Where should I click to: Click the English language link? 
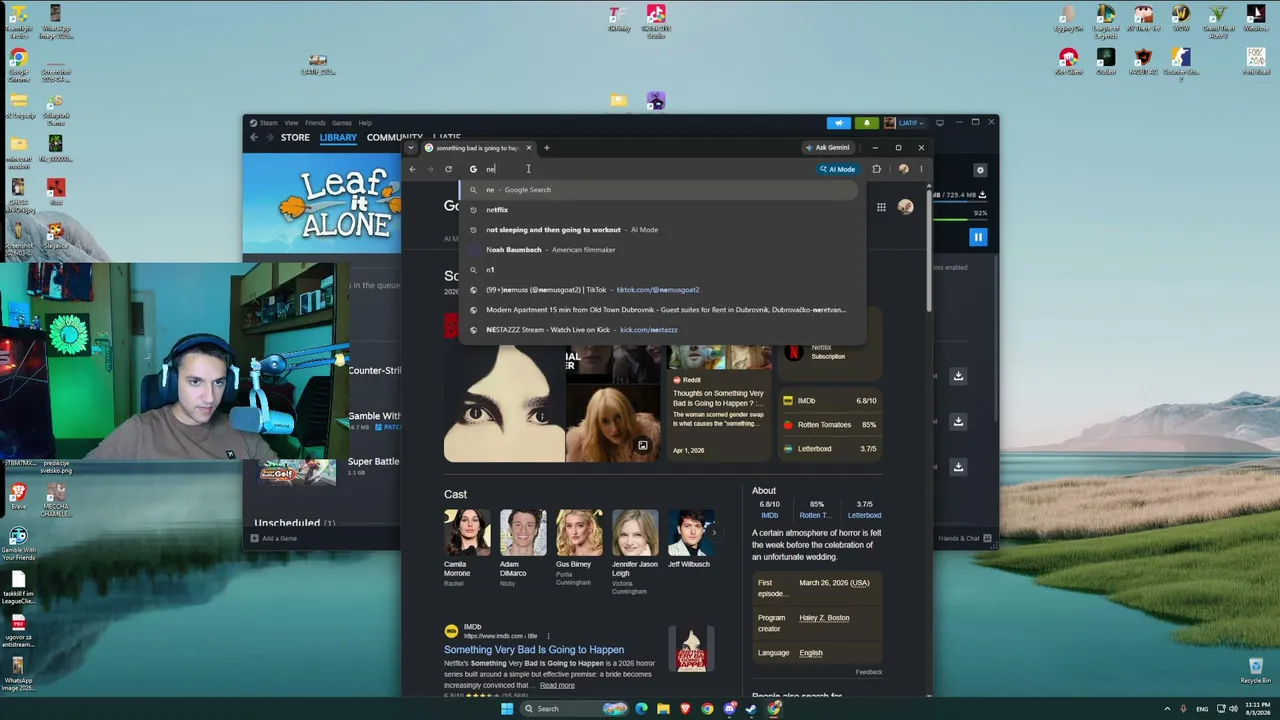pos(811,653)
